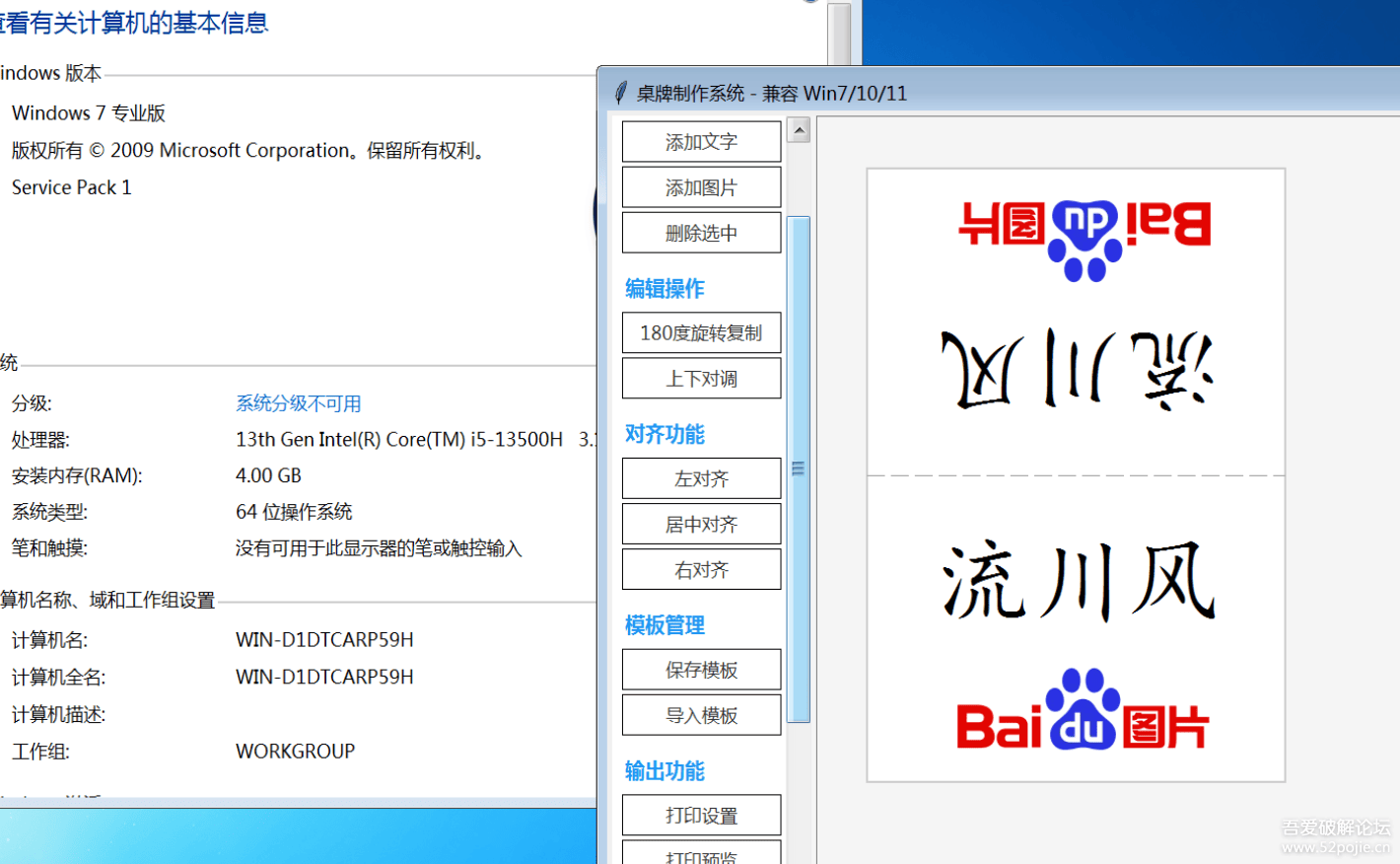The height and width of the screenshot is (864, 1400).
Task: Save the current template via 保存模板
Action: 701,669
